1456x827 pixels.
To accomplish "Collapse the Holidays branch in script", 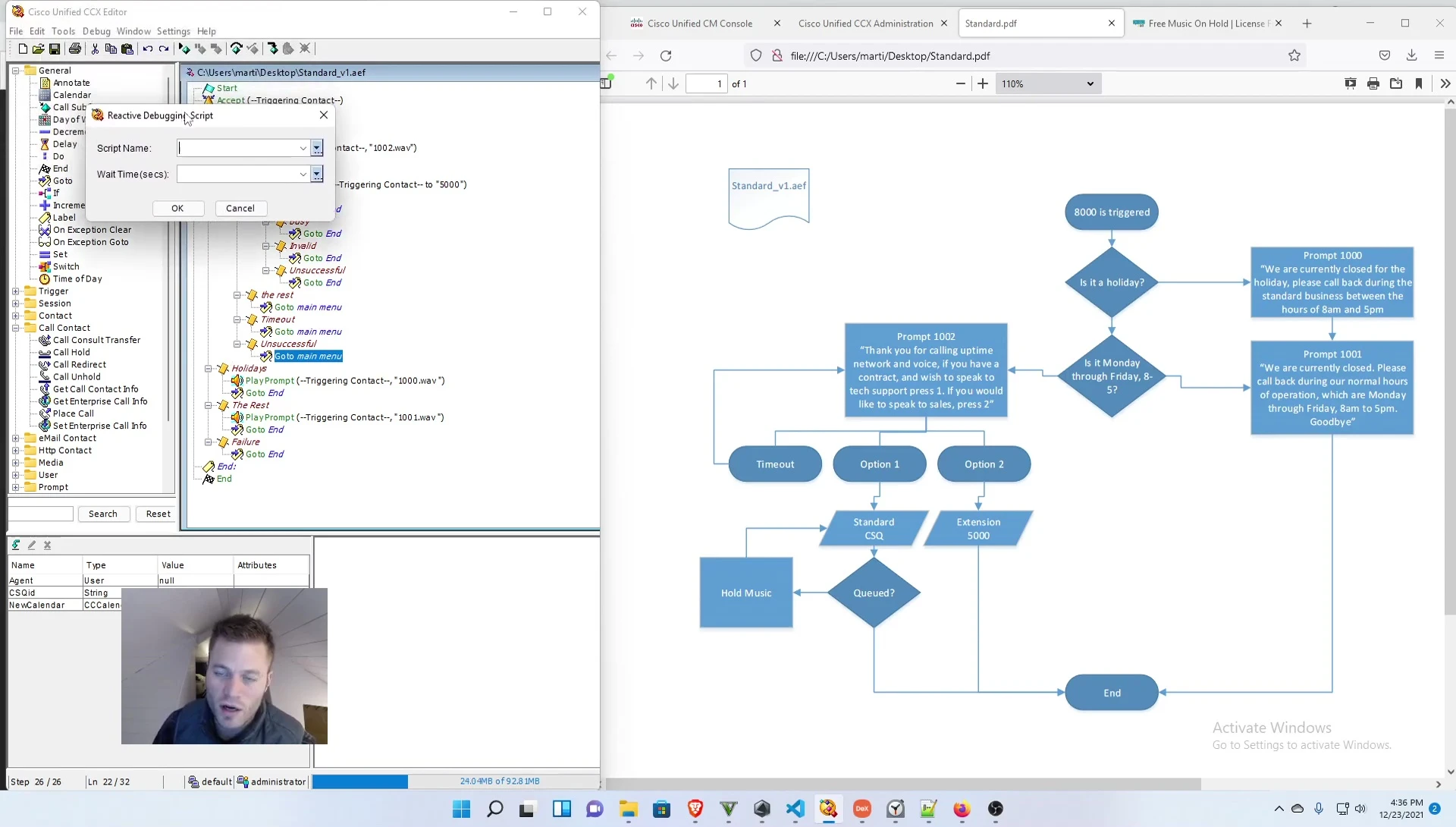I will click(x=208, y=369).
